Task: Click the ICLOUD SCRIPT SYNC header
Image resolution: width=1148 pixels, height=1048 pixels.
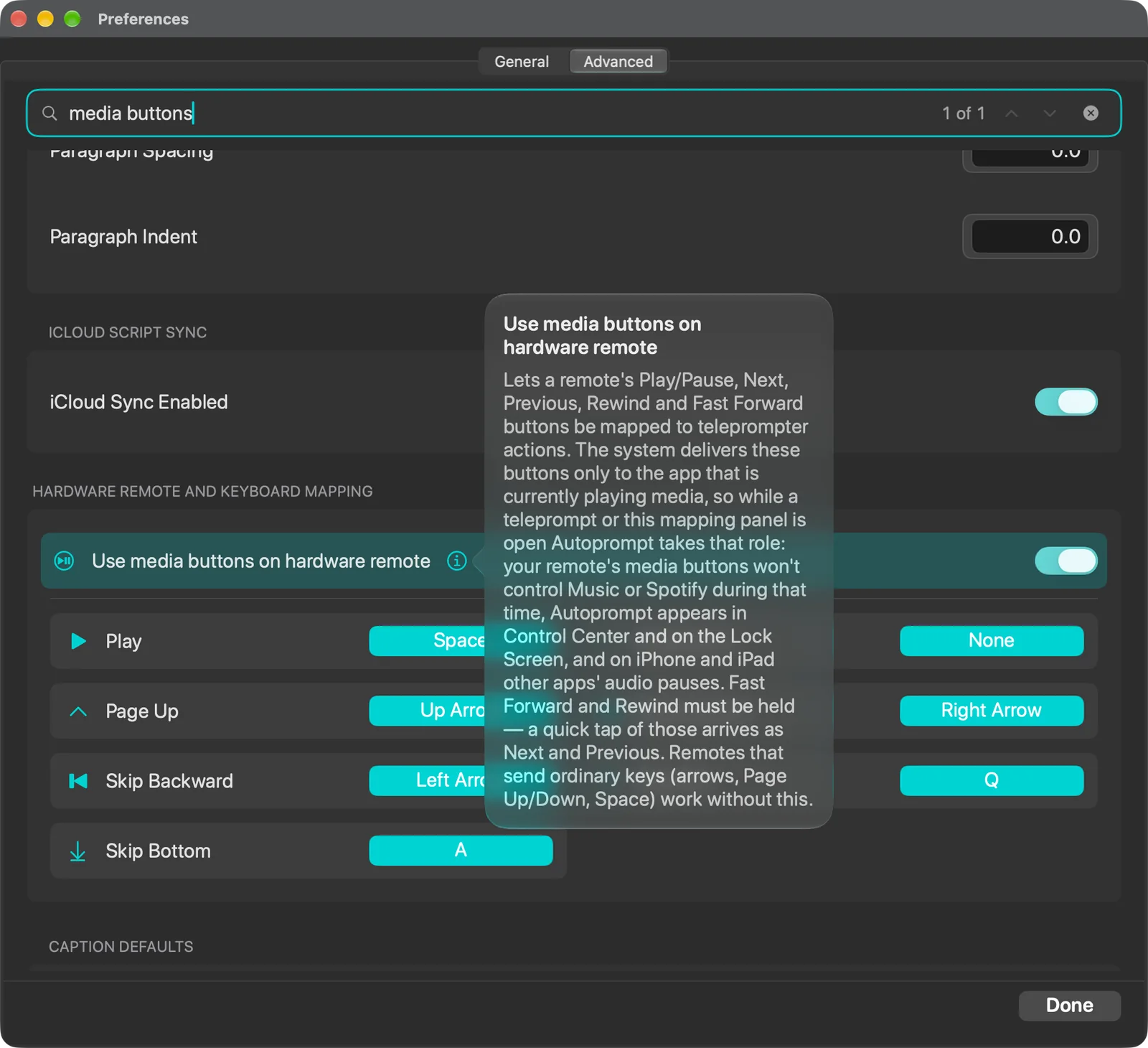Action: coord(128,332)
